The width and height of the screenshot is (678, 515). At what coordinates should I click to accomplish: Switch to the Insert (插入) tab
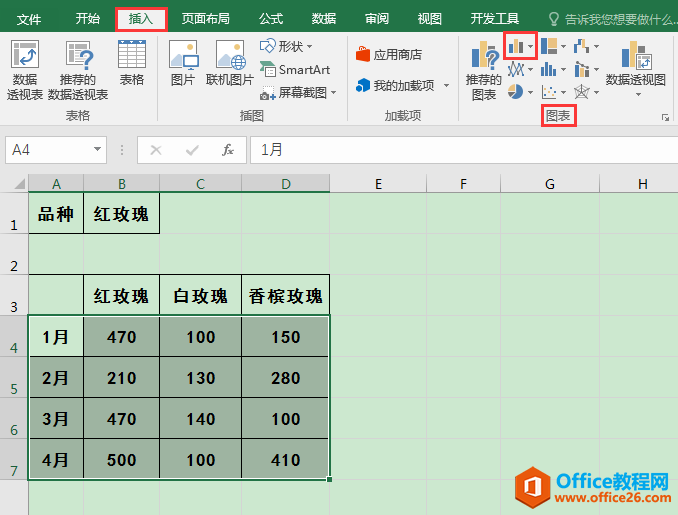point(141,19)
